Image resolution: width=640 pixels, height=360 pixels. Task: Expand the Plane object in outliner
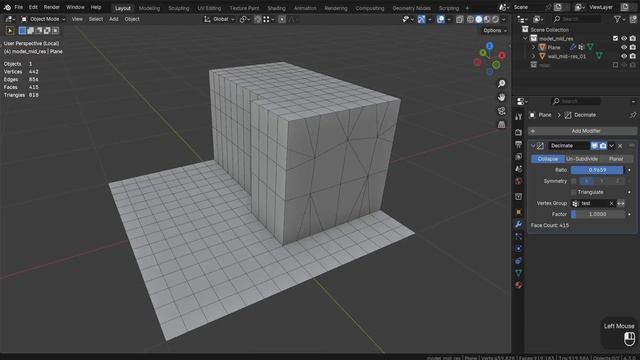(x=533, y=47)
